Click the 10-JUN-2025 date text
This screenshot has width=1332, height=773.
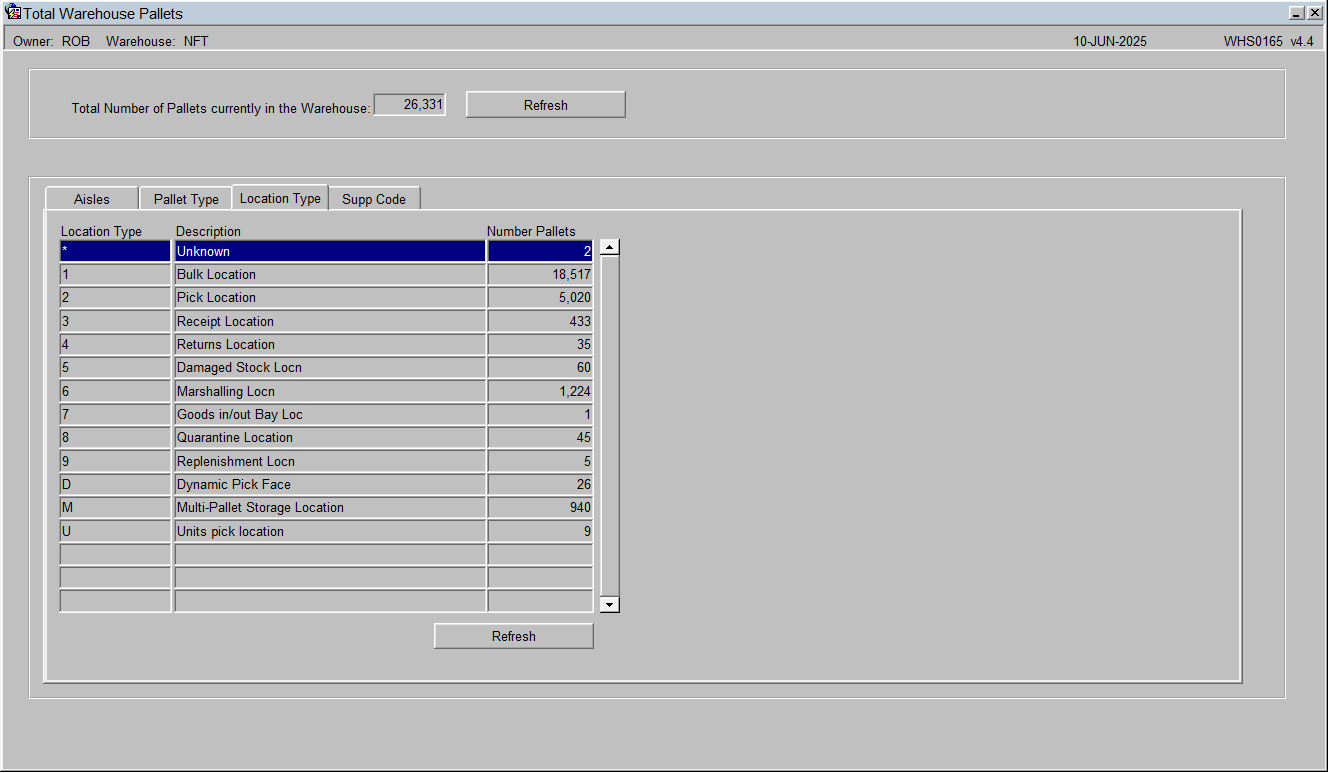pos(1110,41)
